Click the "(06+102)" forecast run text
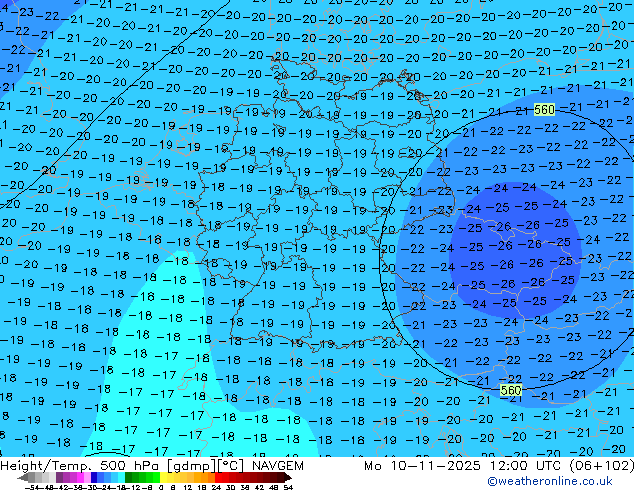634x490 pixels. pyautogui.click(x=601, y=466)
